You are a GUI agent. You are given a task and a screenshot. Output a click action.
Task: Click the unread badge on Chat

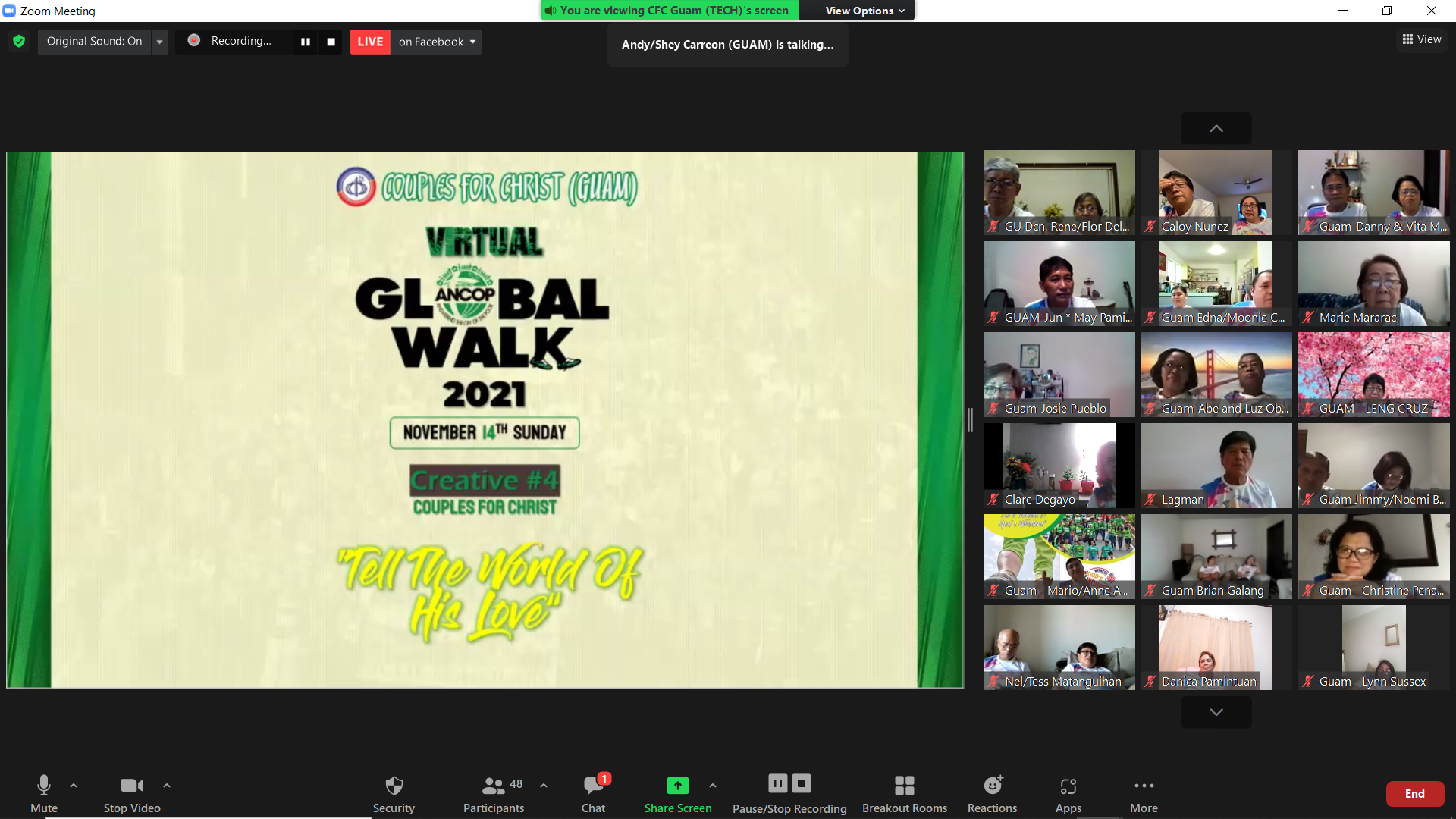[x=604, y=778]
